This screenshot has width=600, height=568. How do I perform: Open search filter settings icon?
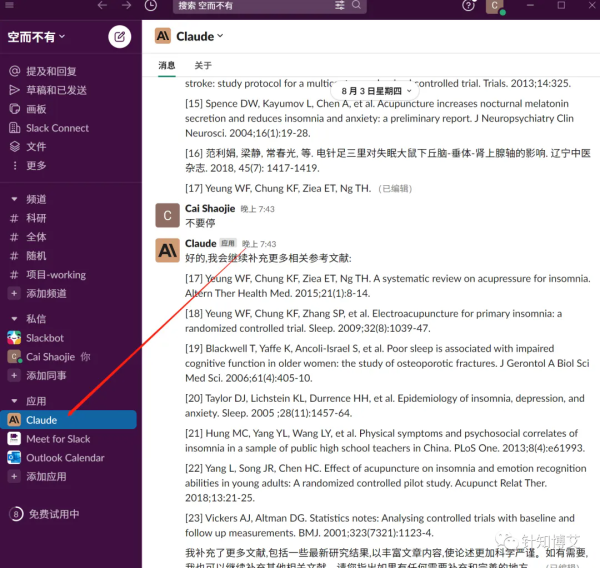pos(340,5)
